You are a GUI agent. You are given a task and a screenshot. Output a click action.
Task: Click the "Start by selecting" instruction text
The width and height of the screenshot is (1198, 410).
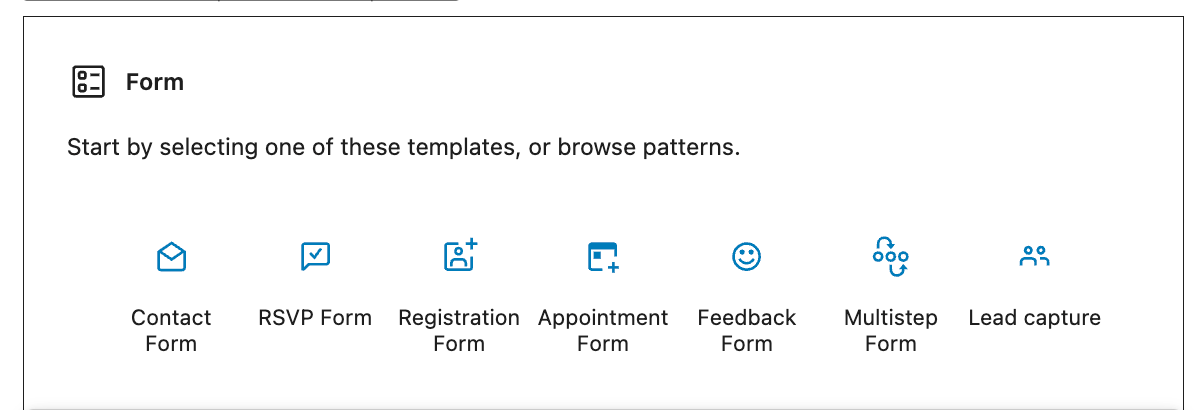pos(150,148)
